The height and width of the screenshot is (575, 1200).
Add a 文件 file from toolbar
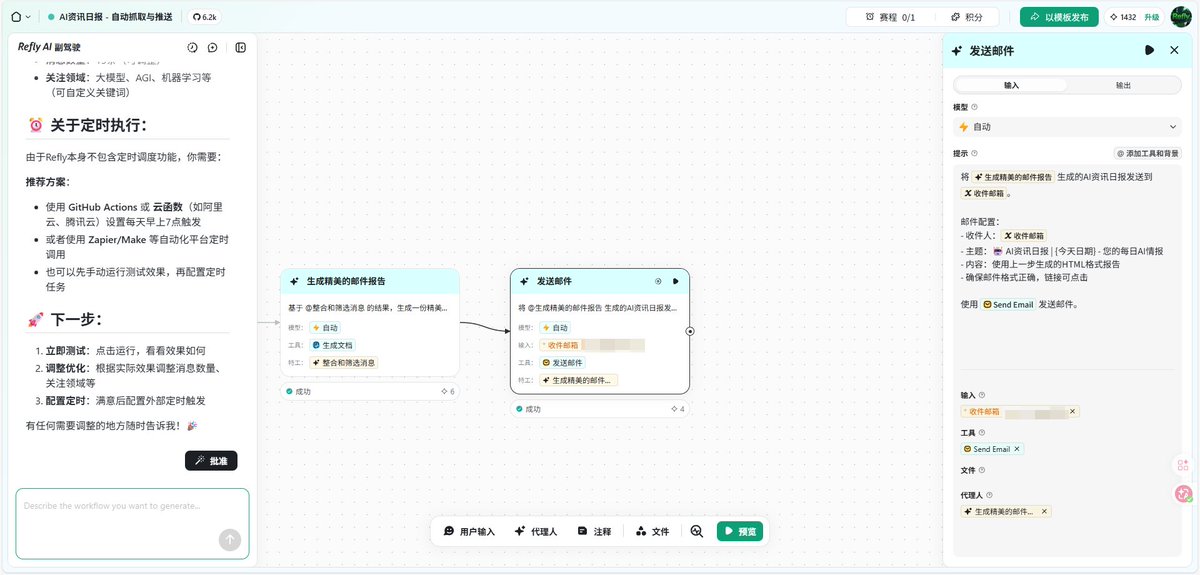click(x=652, y=531)
